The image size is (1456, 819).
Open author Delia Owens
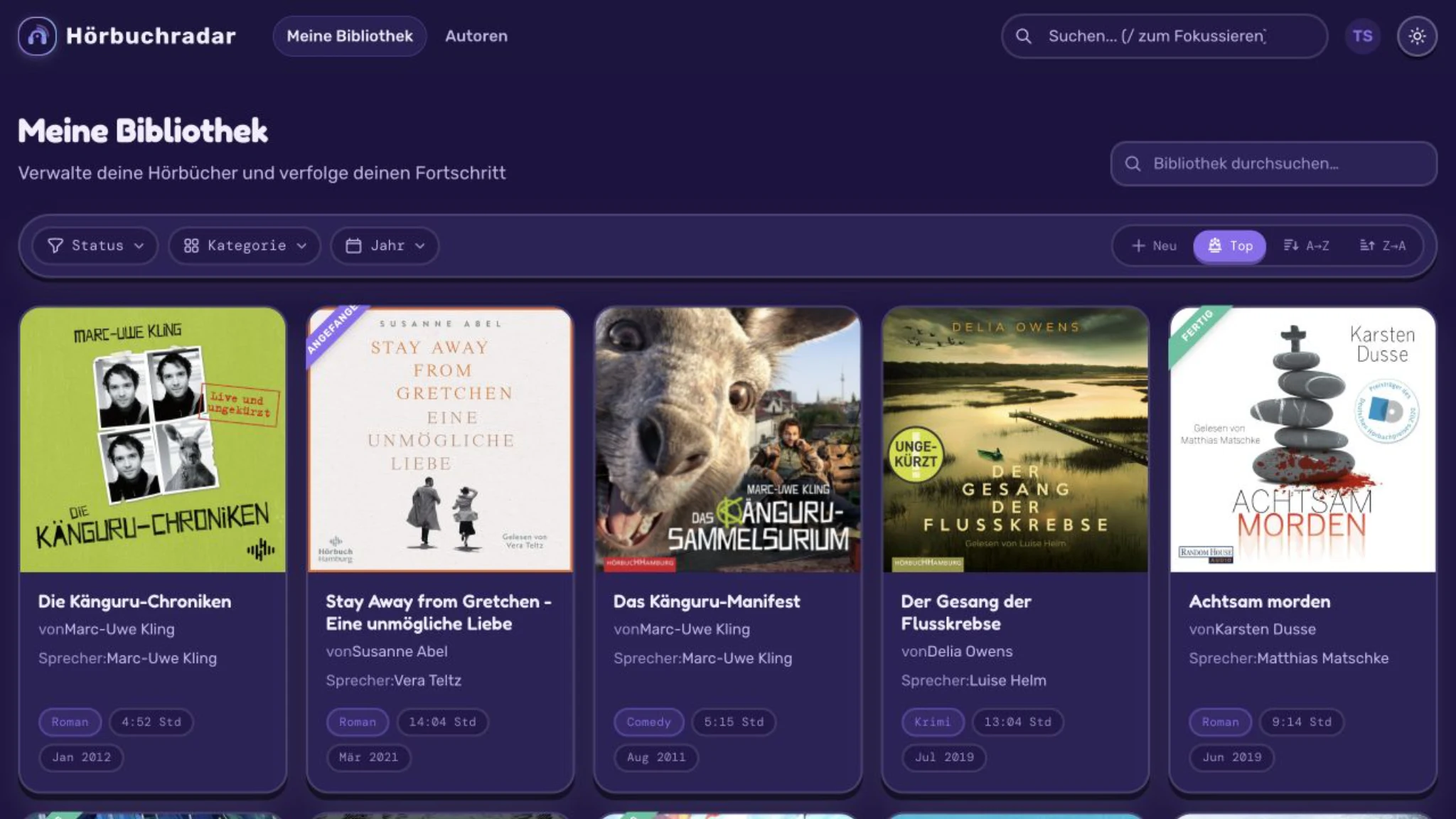[x=970, y=651]
